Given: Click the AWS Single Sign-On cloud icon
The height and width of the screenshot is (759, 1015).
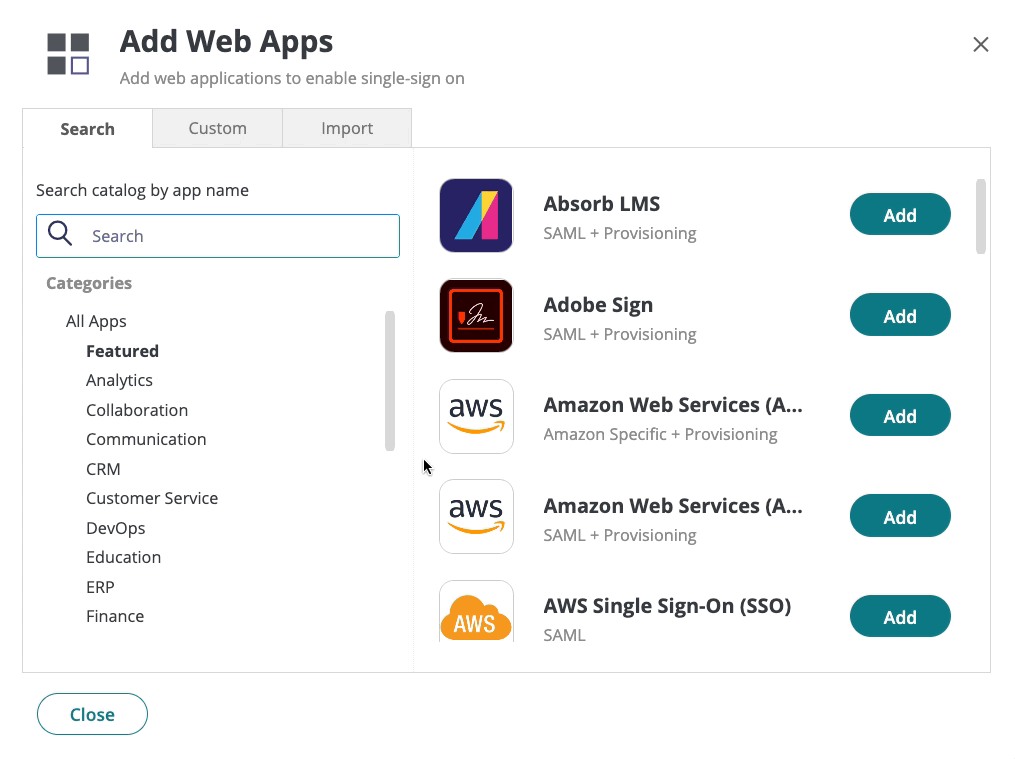Looking at the screenshot, I should pos(476,612).
